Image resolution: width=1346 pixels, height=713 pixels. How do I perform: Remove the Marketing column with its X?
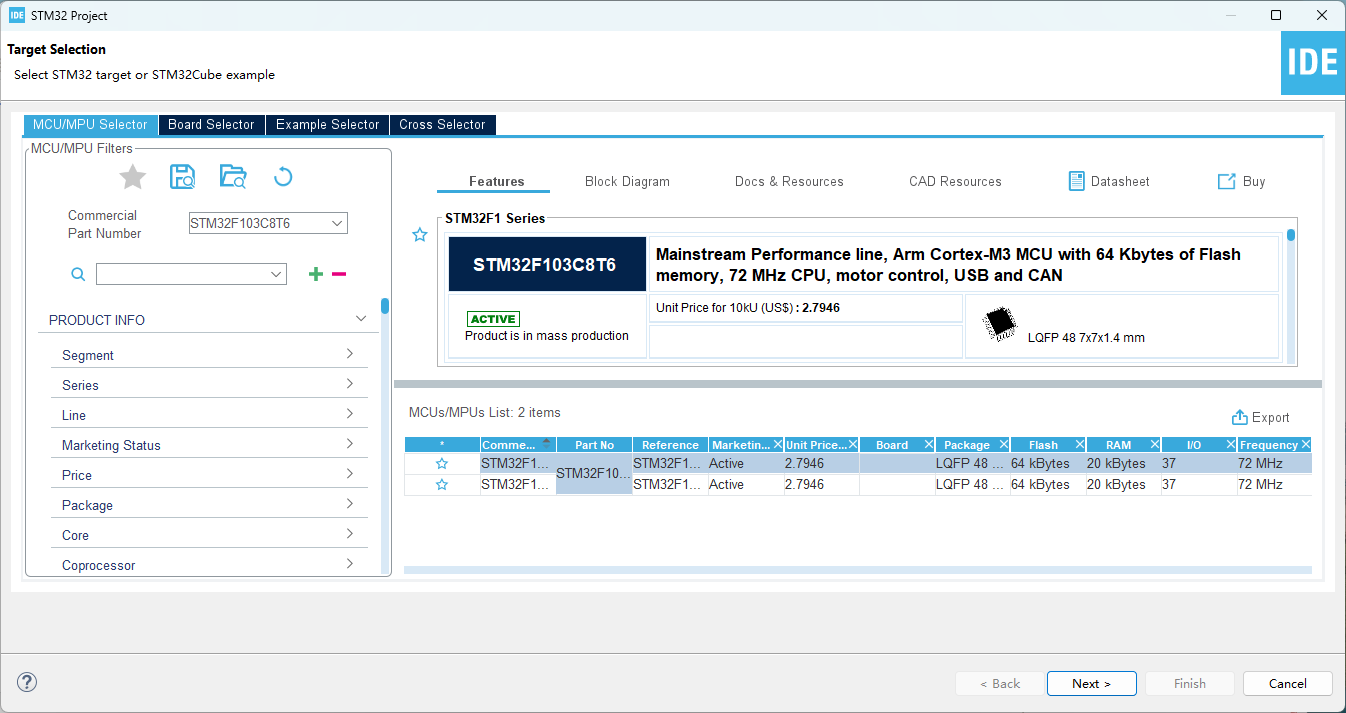tap(777, 445)
